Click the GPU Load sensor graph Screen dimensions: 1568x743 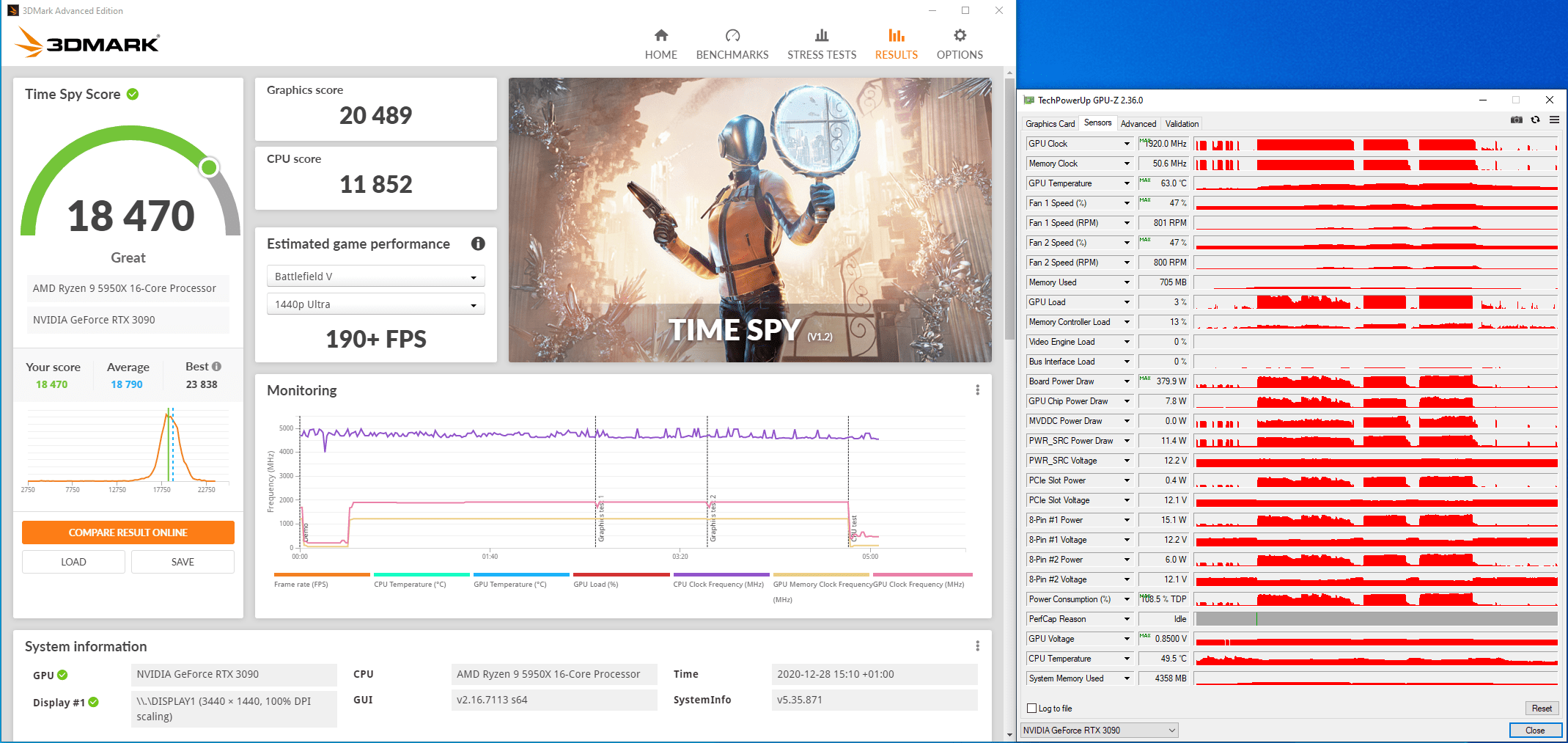click(1376, 302)
